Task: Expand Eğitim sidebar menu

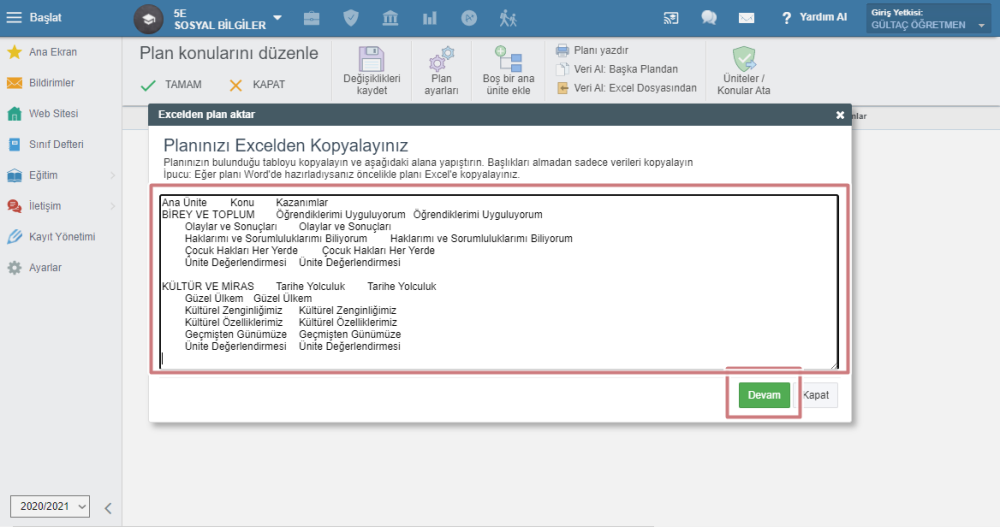Action: point(61,175)
